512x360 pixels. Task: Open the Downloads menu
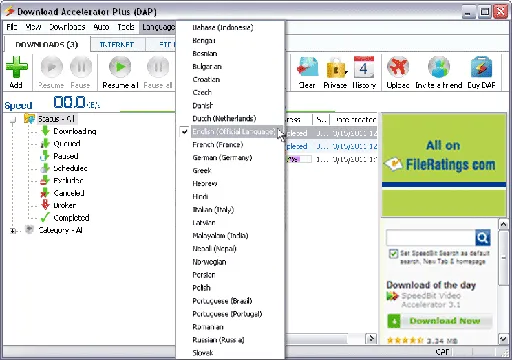[67, 27]
